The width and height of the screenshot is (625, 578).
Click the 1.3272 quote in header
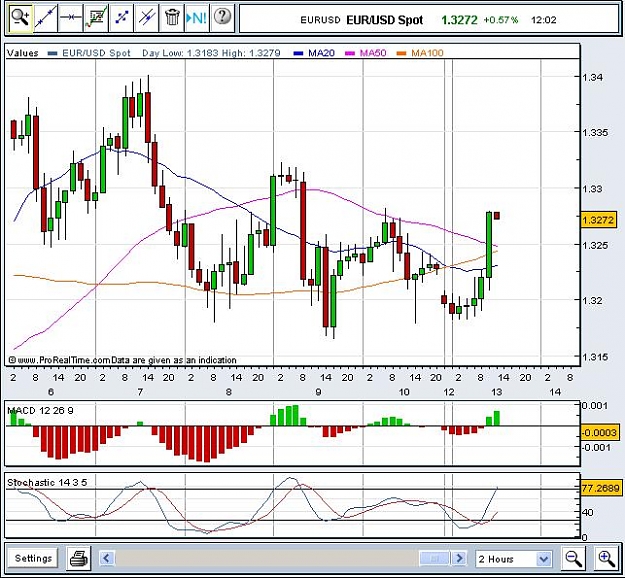[459, 20]
